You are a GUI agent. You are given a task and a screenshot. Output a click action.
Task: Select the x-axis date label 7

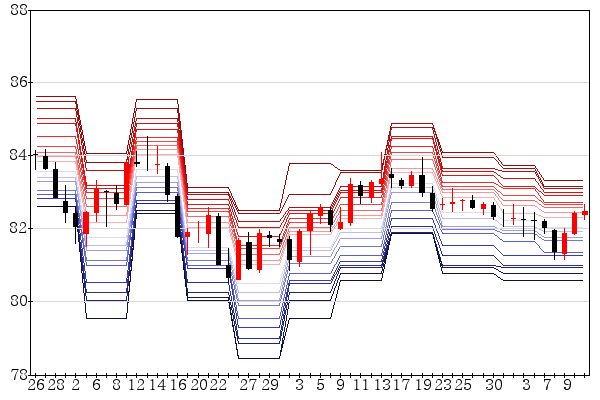point(547,384)
